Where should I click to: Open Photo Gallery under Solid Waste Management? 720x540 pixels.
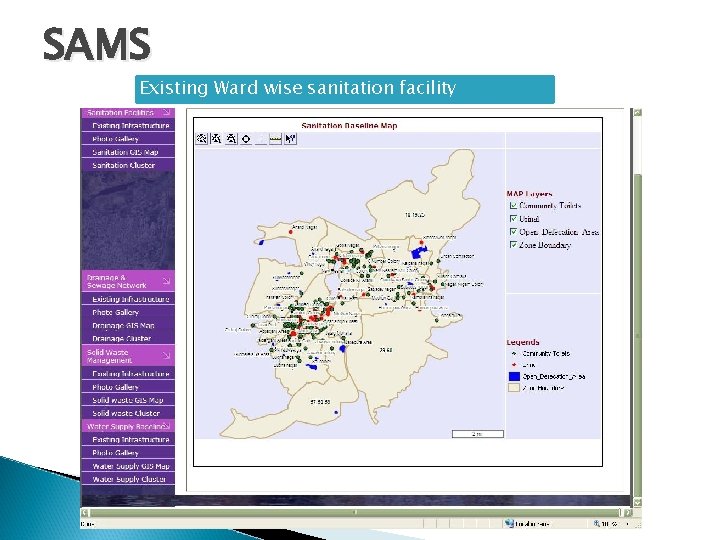coord(128,387)
